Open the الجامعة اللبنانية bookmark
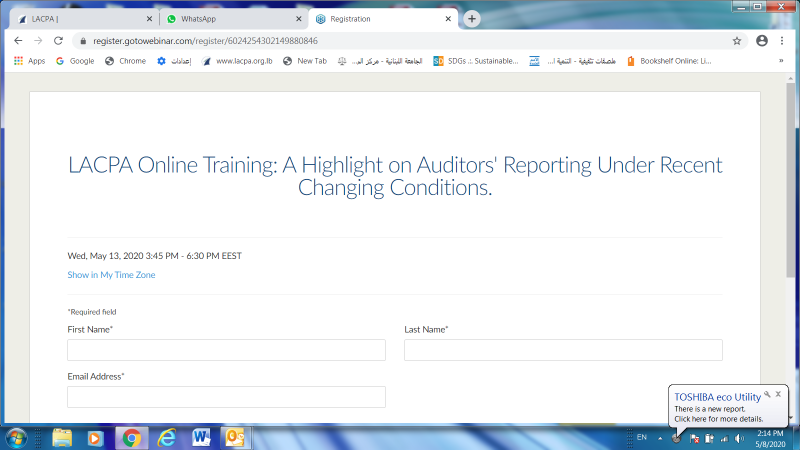The image size is (800, 450). pyautogui.click(x=380, y=61)
